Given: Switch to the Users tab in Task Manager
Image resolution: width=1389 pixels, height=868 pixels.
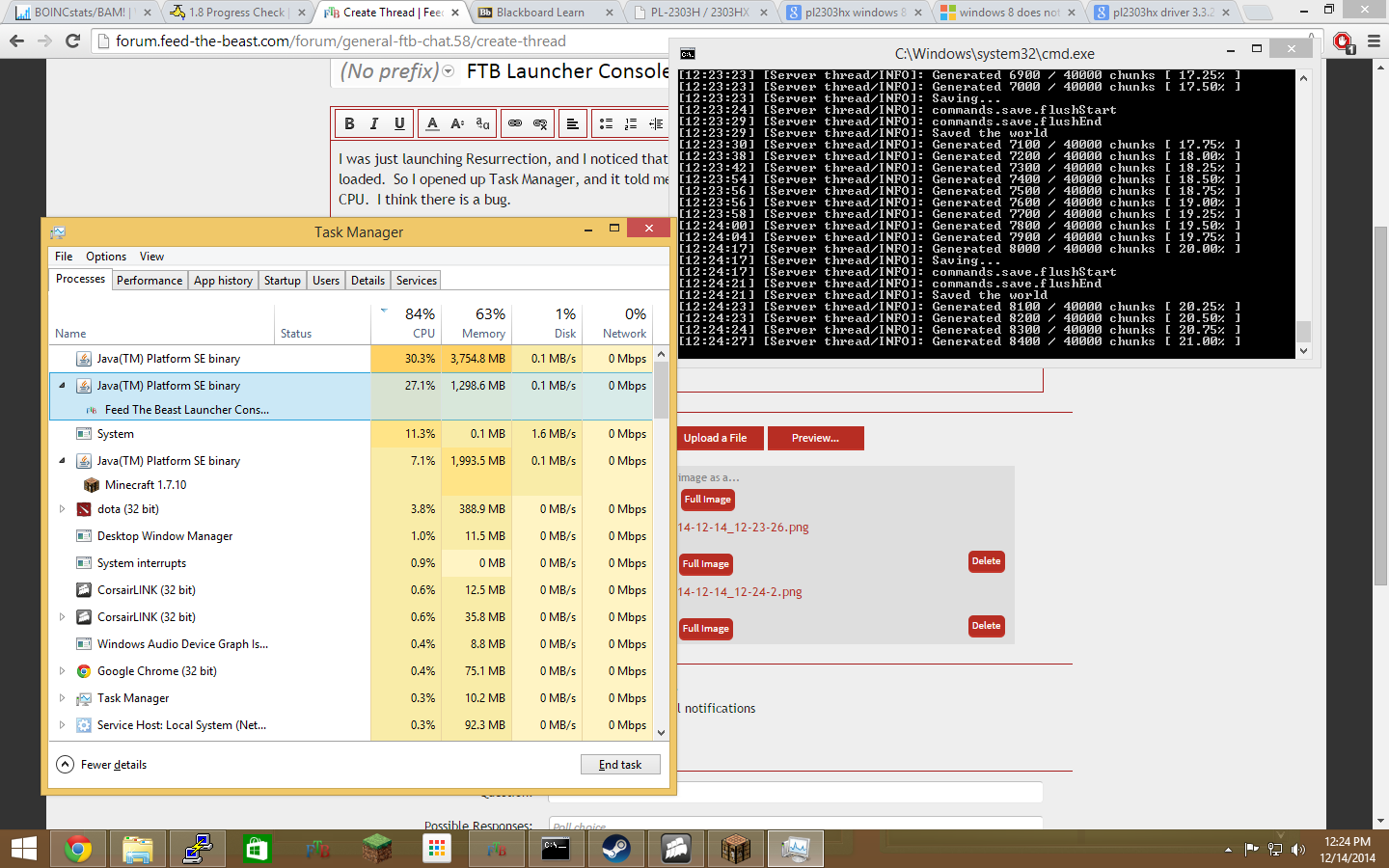Looking at the screenshot, I should (x=326, y=281).
